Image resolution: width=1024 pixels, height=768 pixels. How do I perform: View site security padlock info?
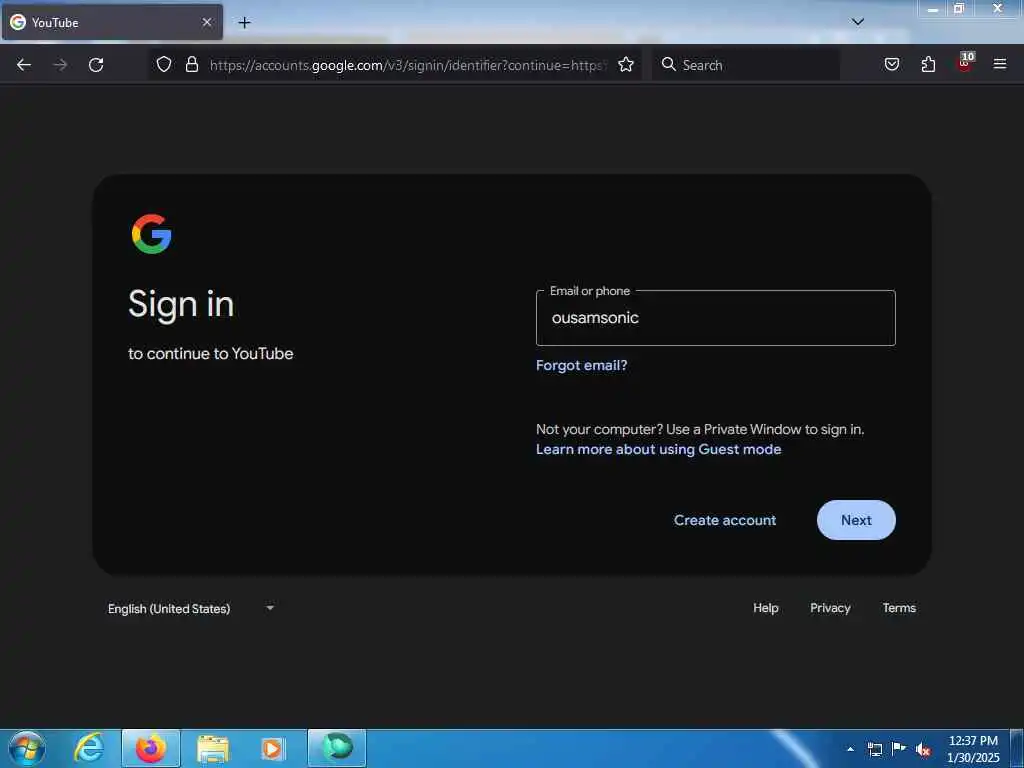click(191, 64)
